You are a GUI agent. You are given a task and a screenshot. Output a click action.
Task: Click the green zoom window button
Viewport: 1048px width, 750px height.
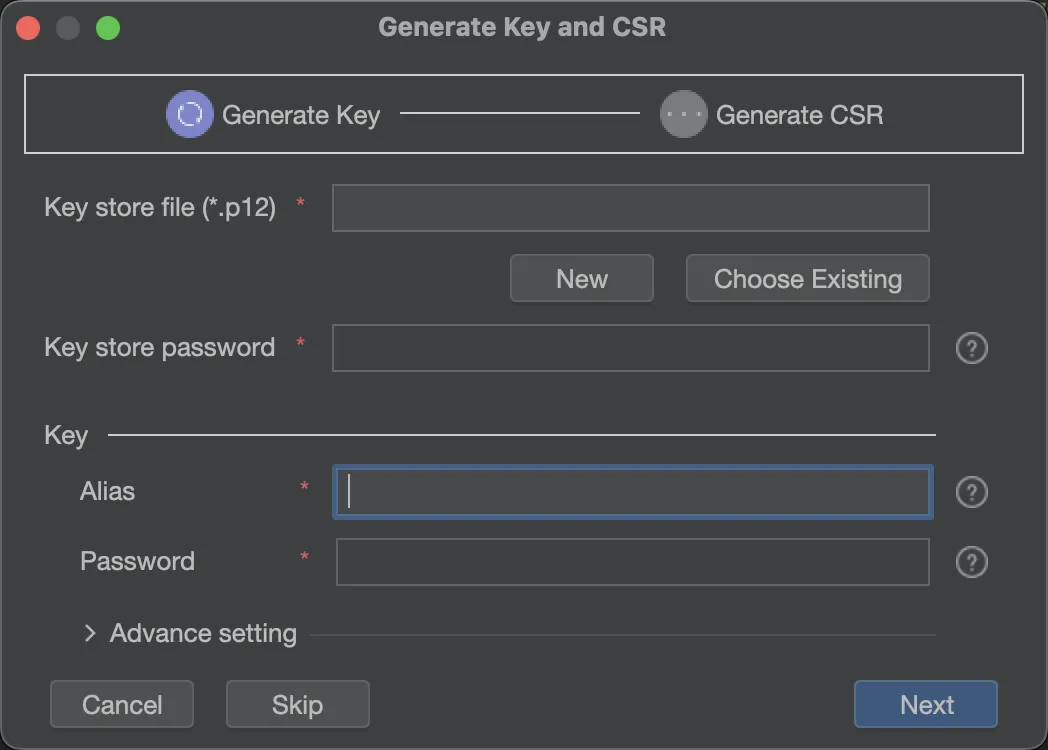tap(108, 27)
